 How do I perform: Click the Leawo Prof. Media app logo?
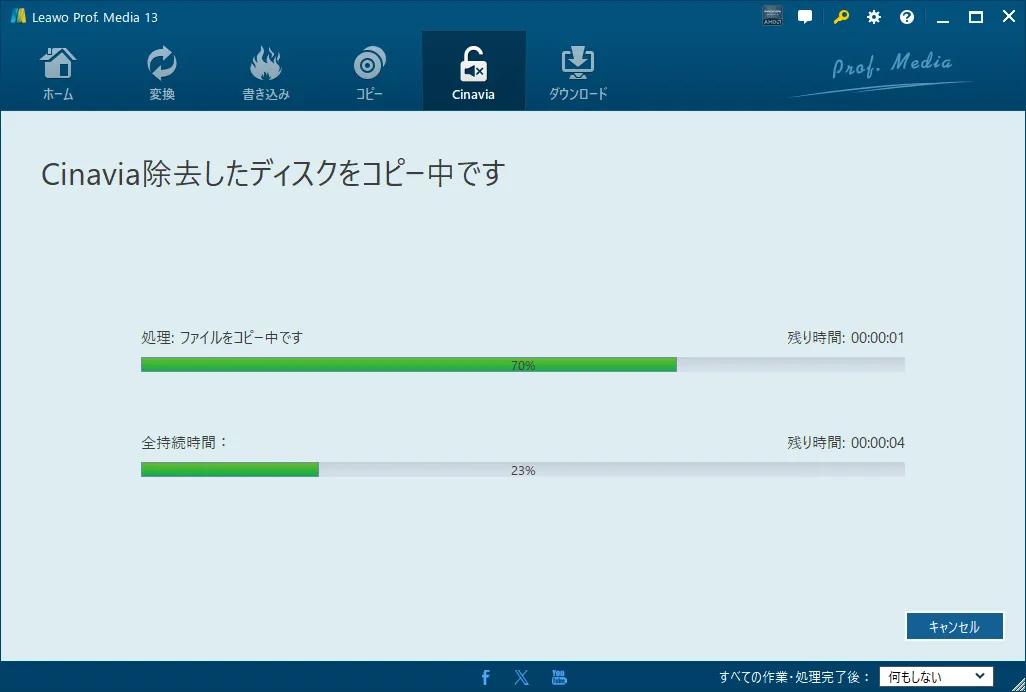tap(18, 17)
